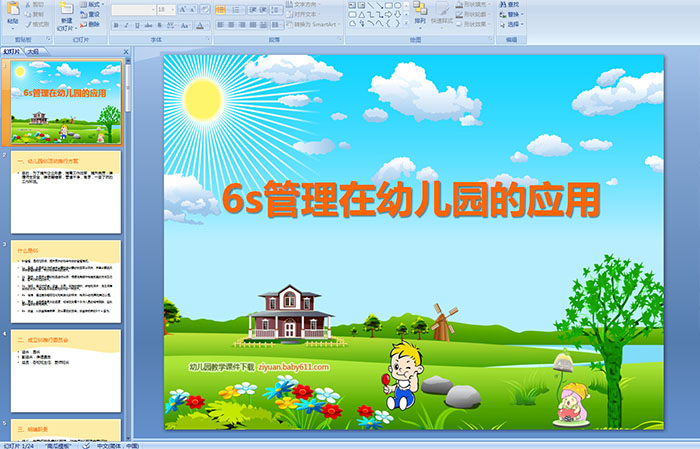
Task: Click Convert to SmartArt (转换为 SmartArt)
Action: tap(313, 24)
